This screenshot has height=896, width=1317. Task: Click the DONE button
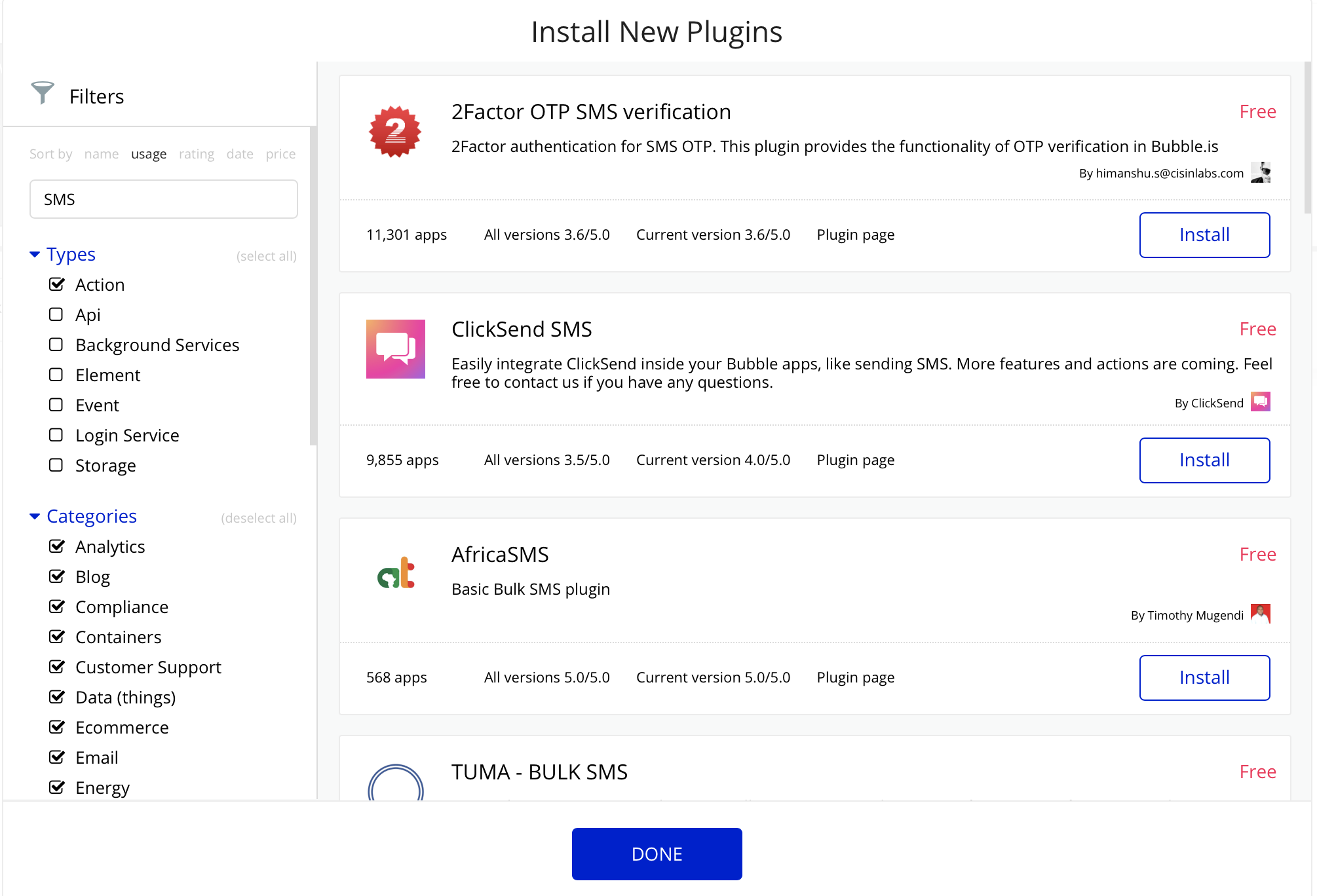pos(657,854)
